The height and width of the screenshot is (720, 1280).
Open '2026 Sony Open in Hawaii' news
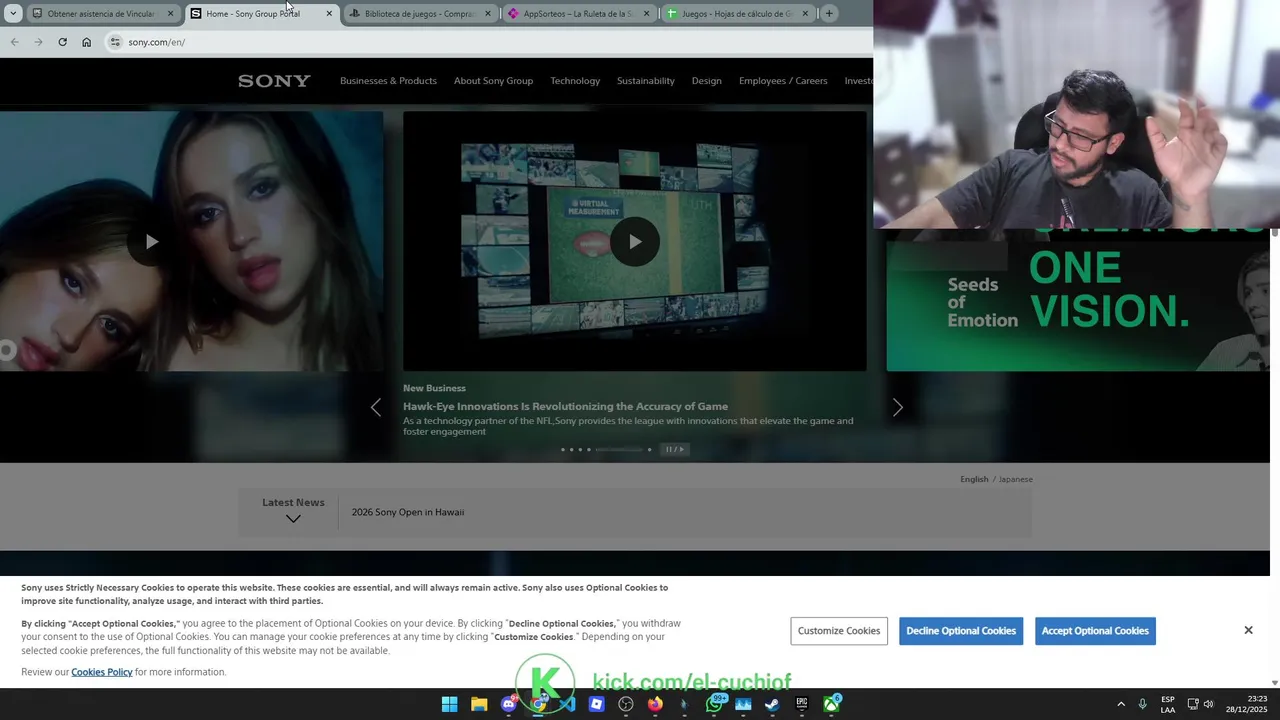pyautogui.click(x=408, y=512)
